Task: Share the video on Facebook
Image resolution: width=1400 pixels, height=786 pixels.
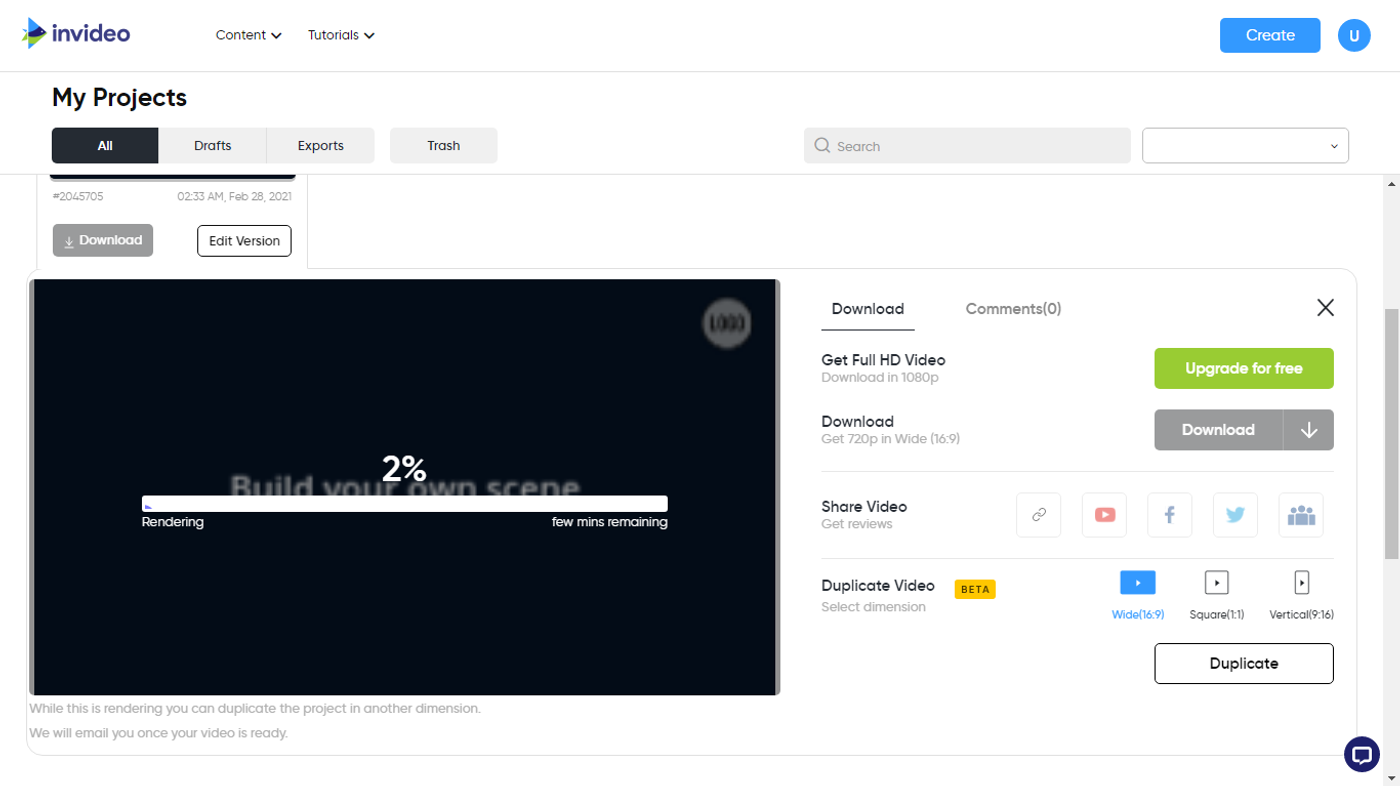Action: click(x=1169, y=514)
